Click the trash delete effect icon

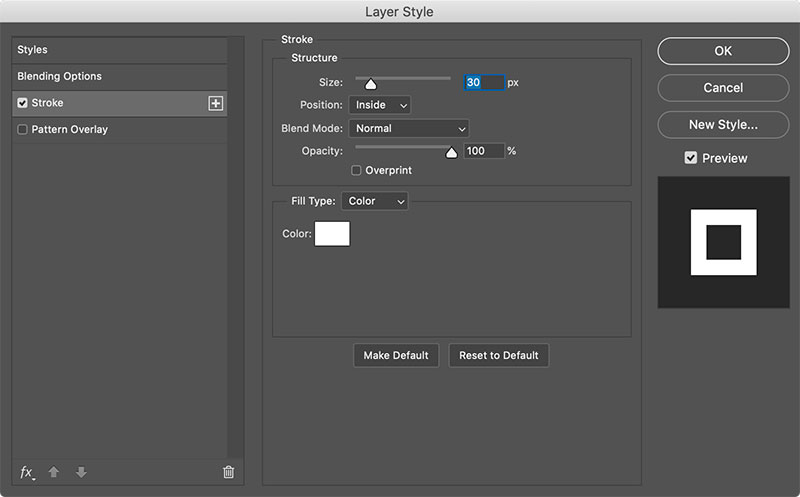[228, 472]
